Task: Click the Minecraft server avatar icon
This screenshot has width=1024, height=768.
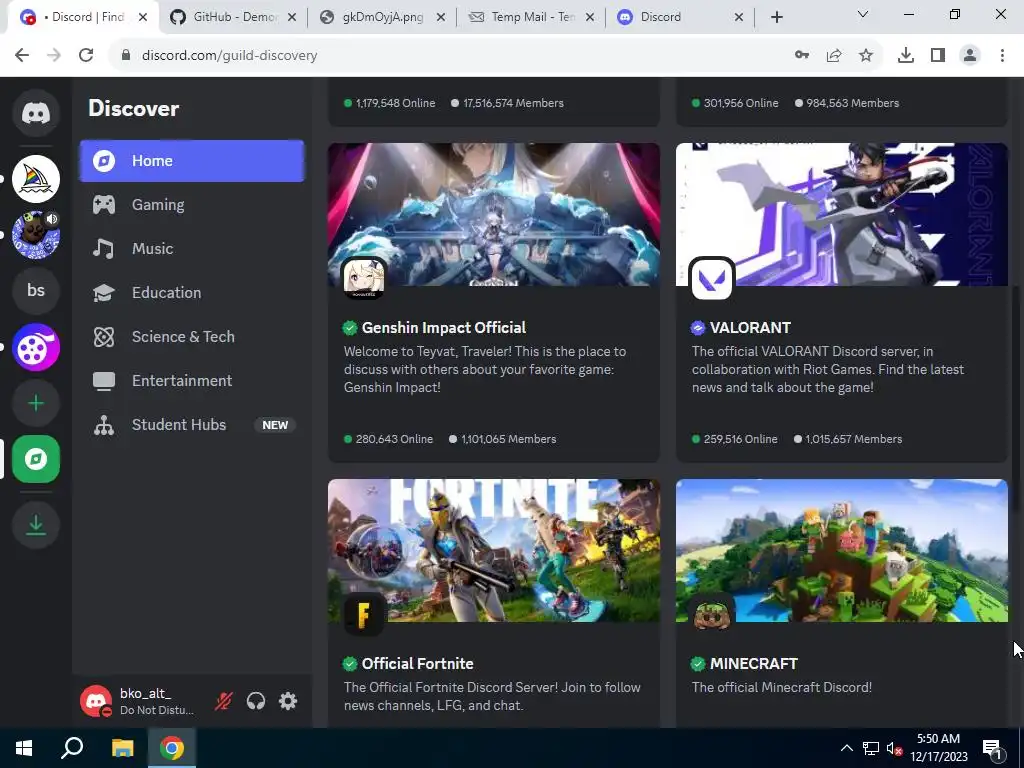Action: point(712,614)
